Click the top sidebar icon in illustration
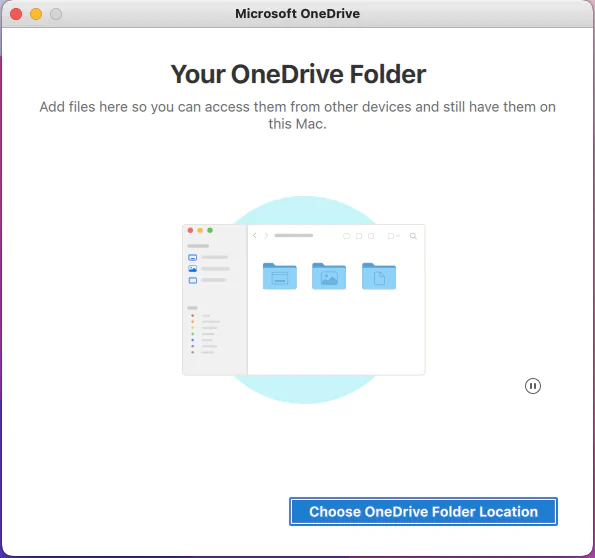 click(x=193, y=257)
